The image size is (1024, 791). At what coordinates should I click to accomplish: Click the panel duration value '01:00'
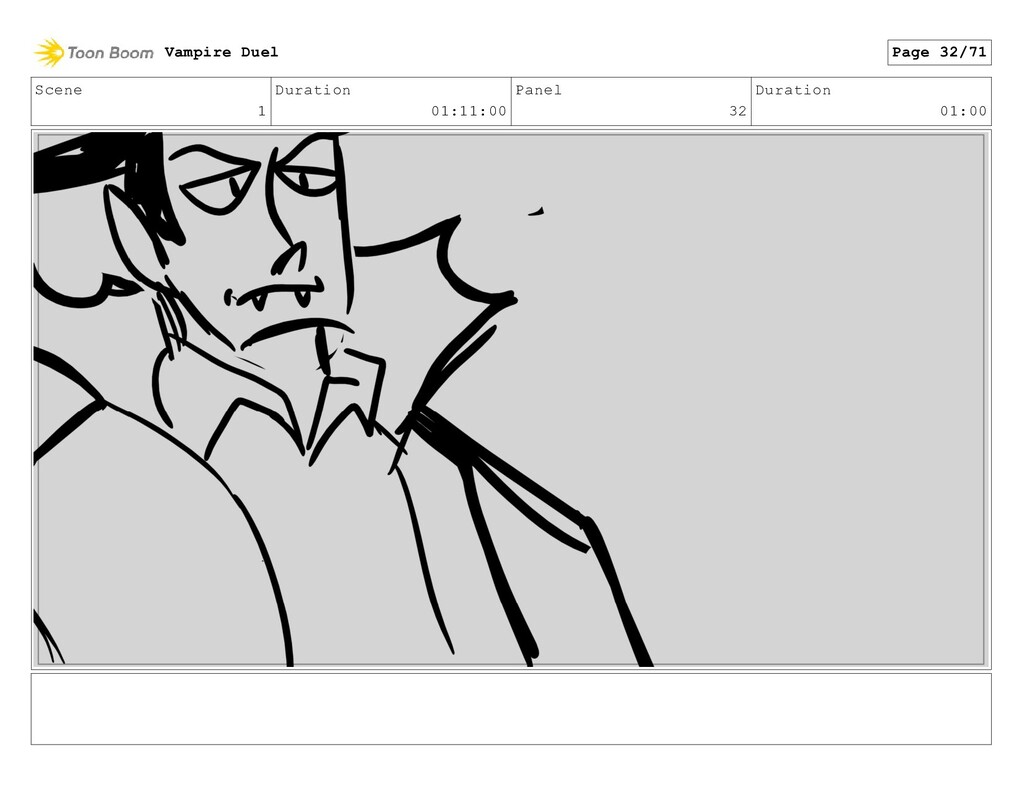[963, 111]
